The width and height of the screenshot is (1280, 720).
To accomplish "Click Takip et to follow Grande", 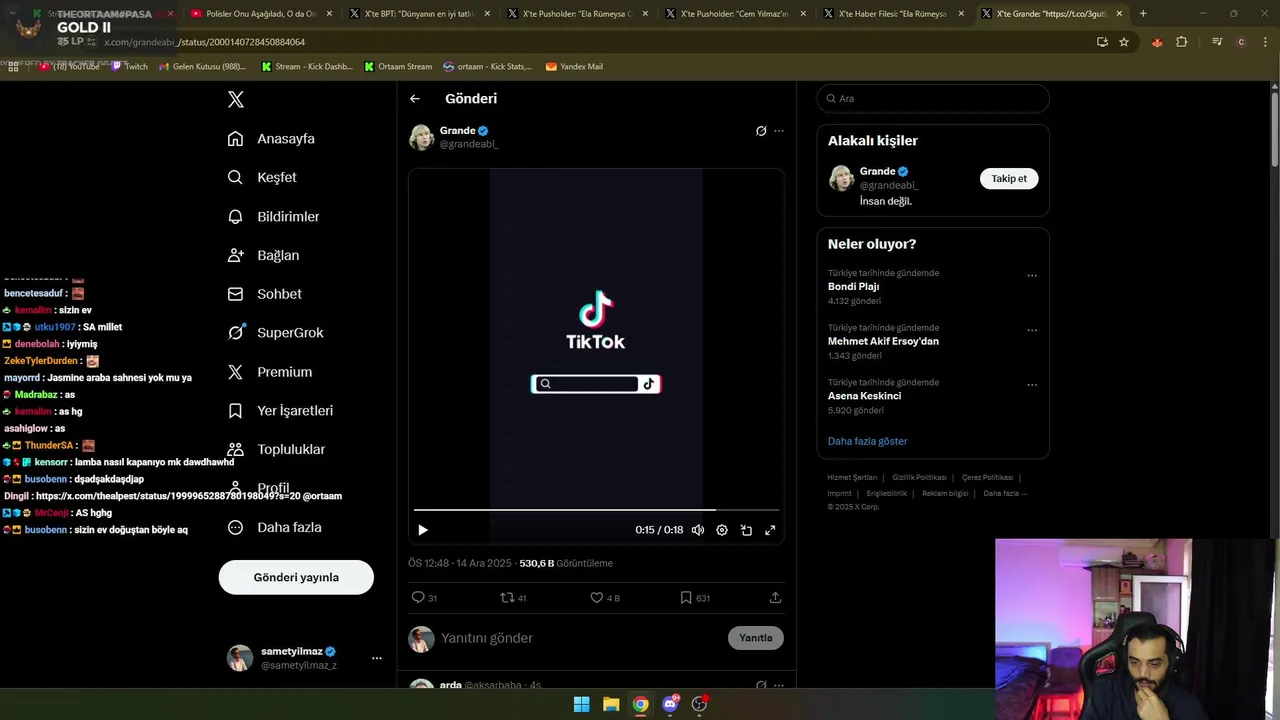I will tap(1009, 179).
